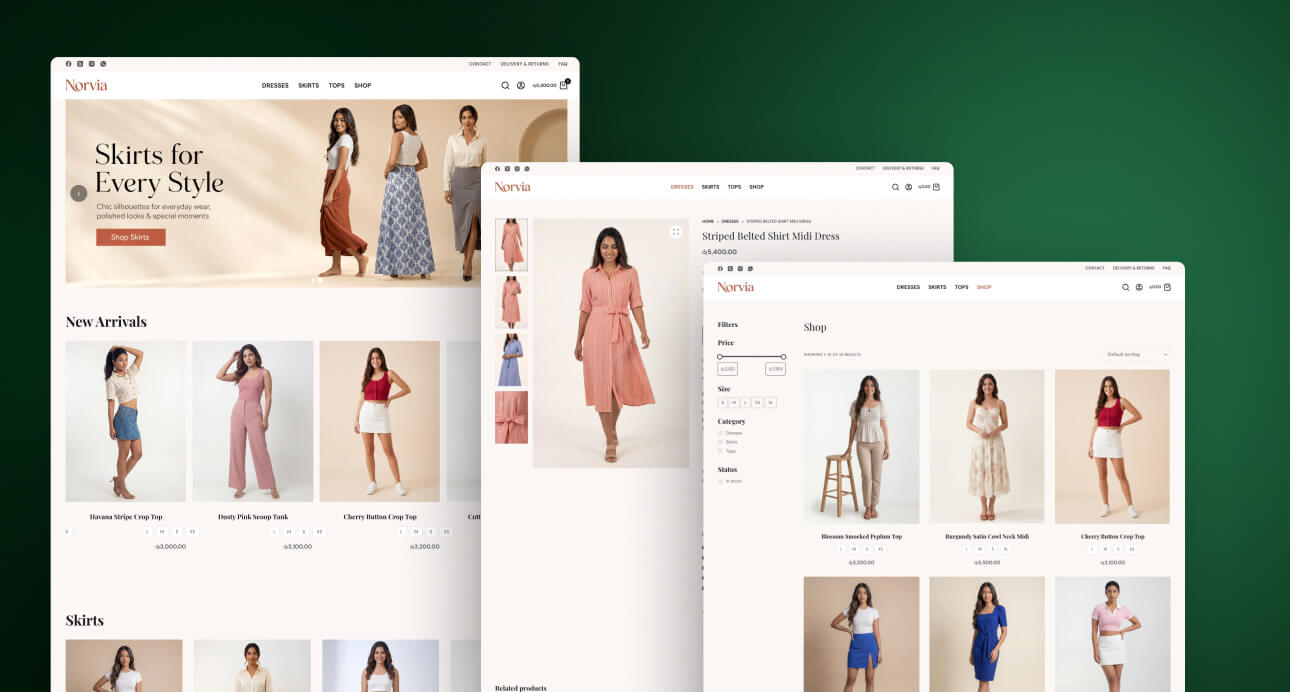Open search in the shop page window header
The width and height of the screenshot is (1290, 692).
[x=1125, y=287]
